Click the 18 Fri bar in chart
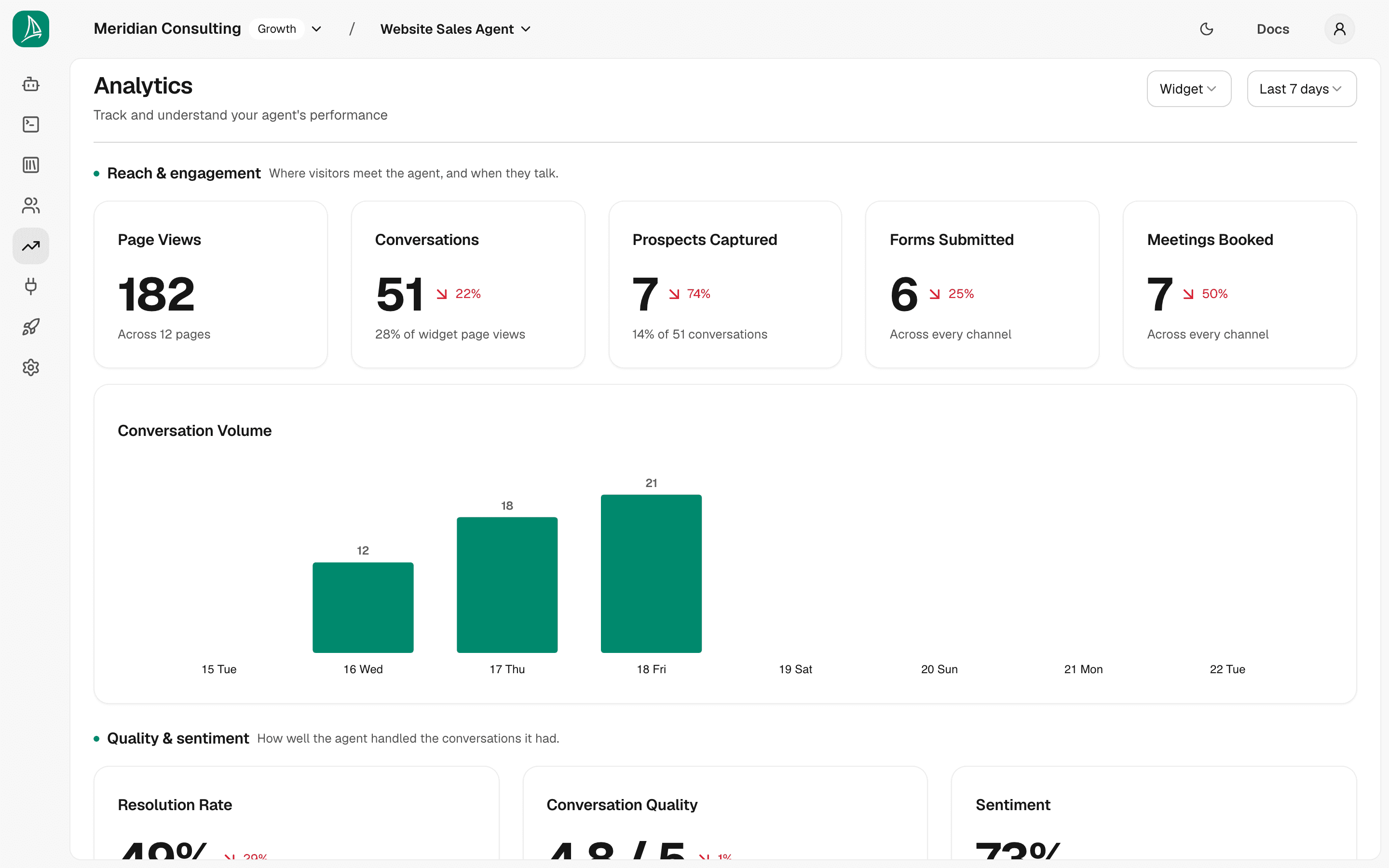1389x868 pixels. [651, 573]
